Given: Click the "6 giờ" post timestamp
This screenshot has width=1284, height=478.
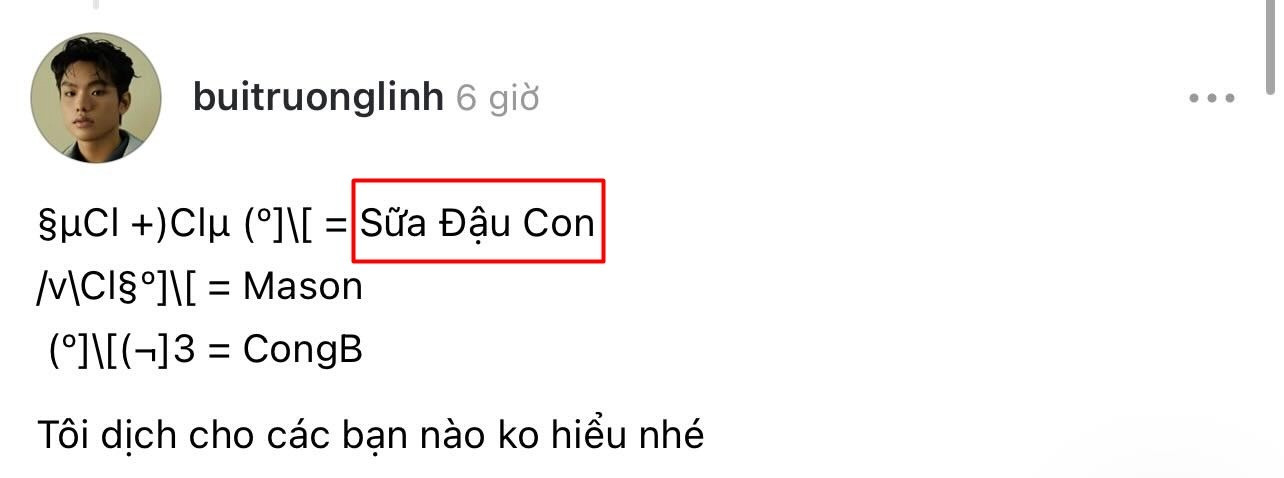Looking at the screenshot, I should point(497,98).
